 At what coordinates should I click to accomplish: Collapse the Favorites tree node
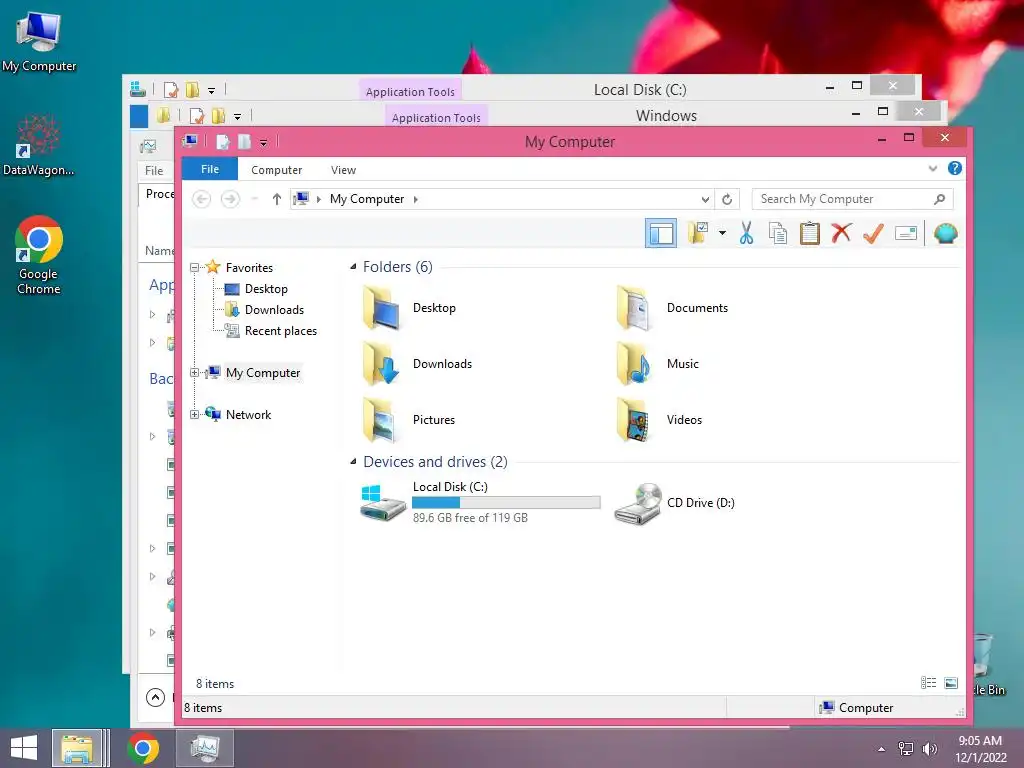195,267
